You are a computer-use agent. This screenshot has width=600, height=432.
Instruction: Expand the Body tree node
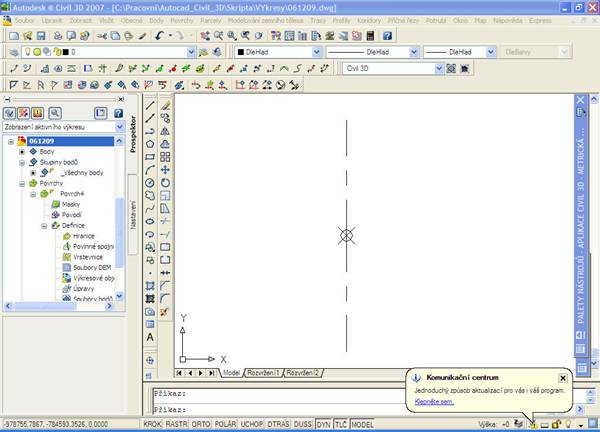(x=22, y=152)
